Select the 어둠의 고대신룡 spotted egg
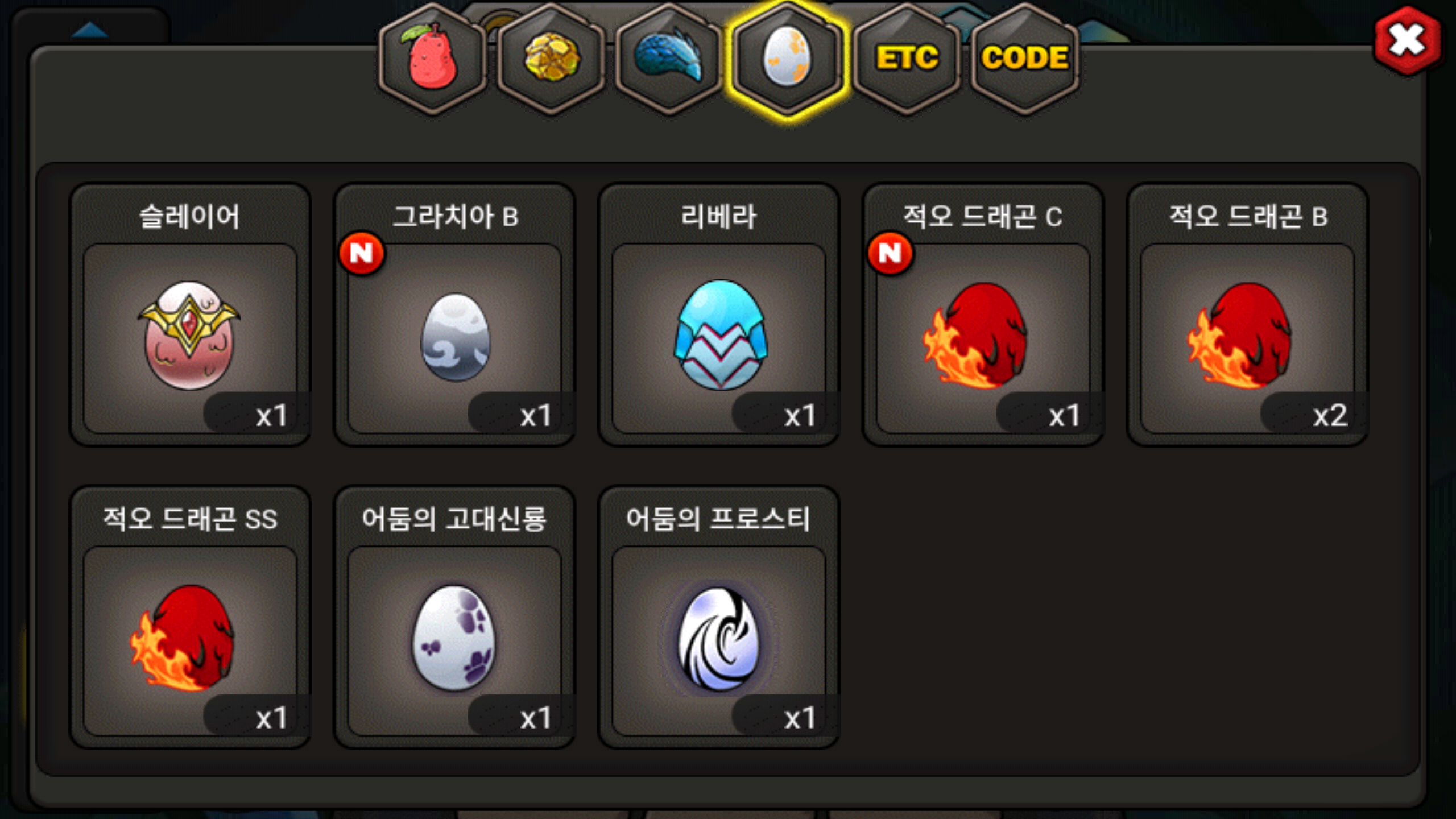1456x819 pixels. (x=454, y=617)
